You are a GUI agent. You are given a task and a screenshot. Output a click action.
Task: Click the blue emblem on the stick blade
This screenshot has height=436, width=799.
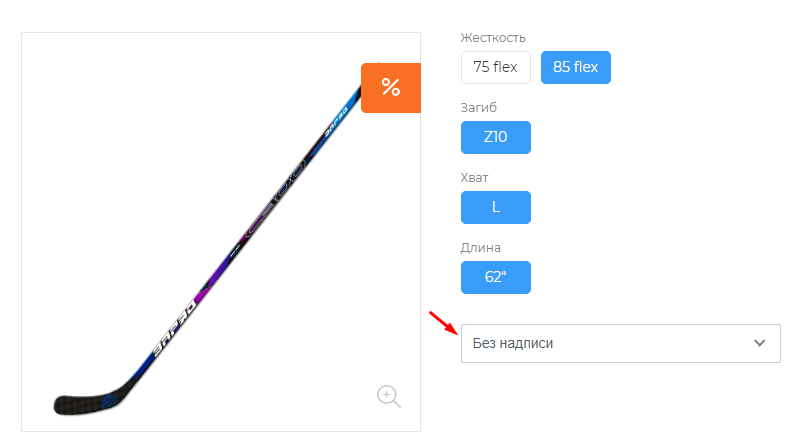[109, 401]
